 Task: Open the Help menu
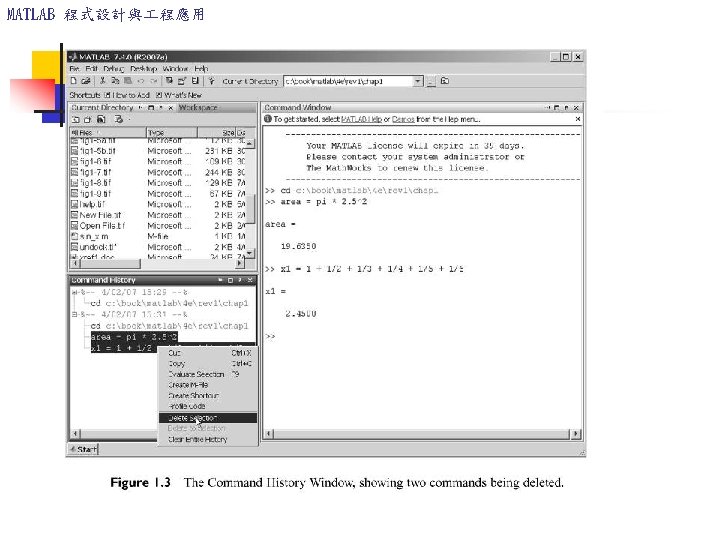201,68
